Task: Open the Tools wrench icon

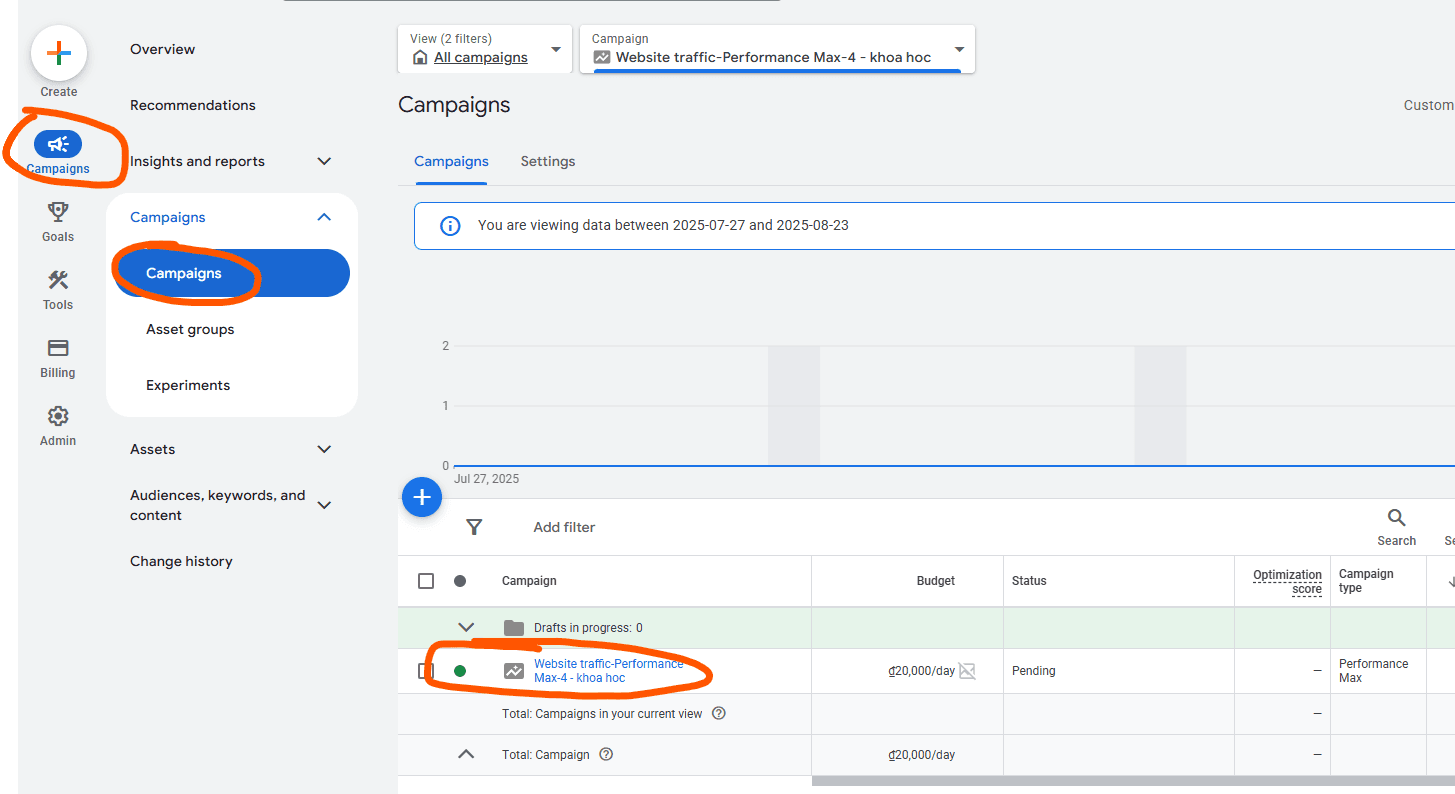Action: [x=58, y=281]
